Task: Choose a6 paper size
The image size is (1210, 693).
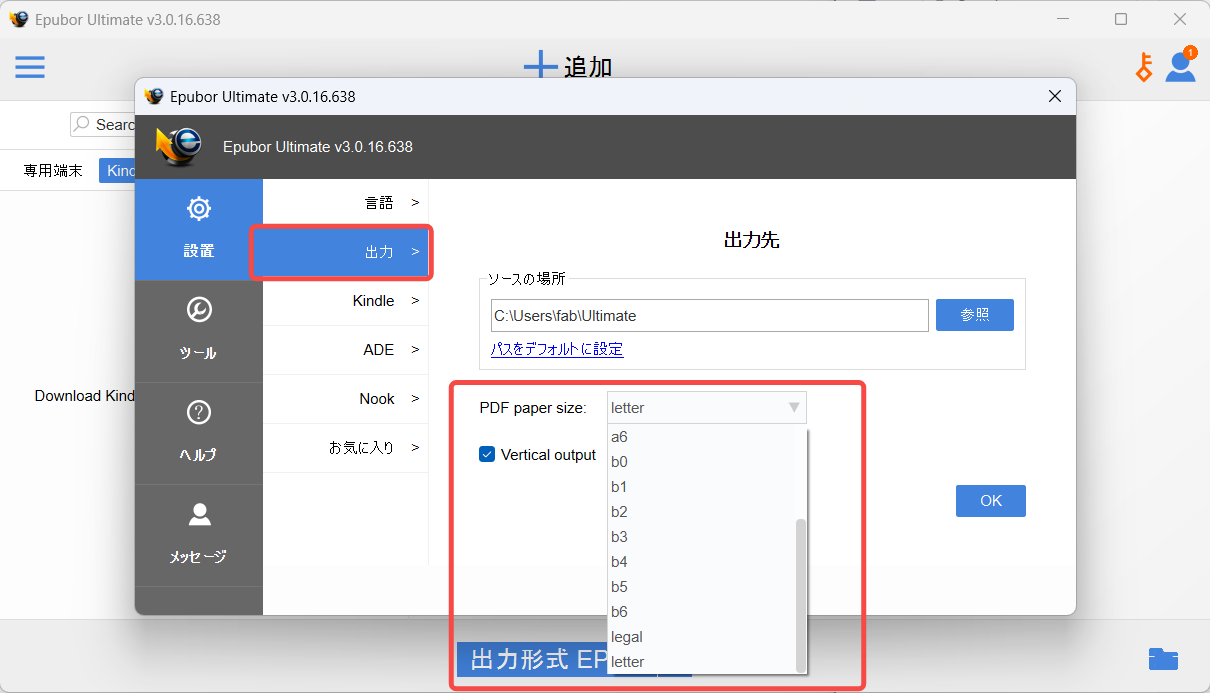Action: pos(701,437)
